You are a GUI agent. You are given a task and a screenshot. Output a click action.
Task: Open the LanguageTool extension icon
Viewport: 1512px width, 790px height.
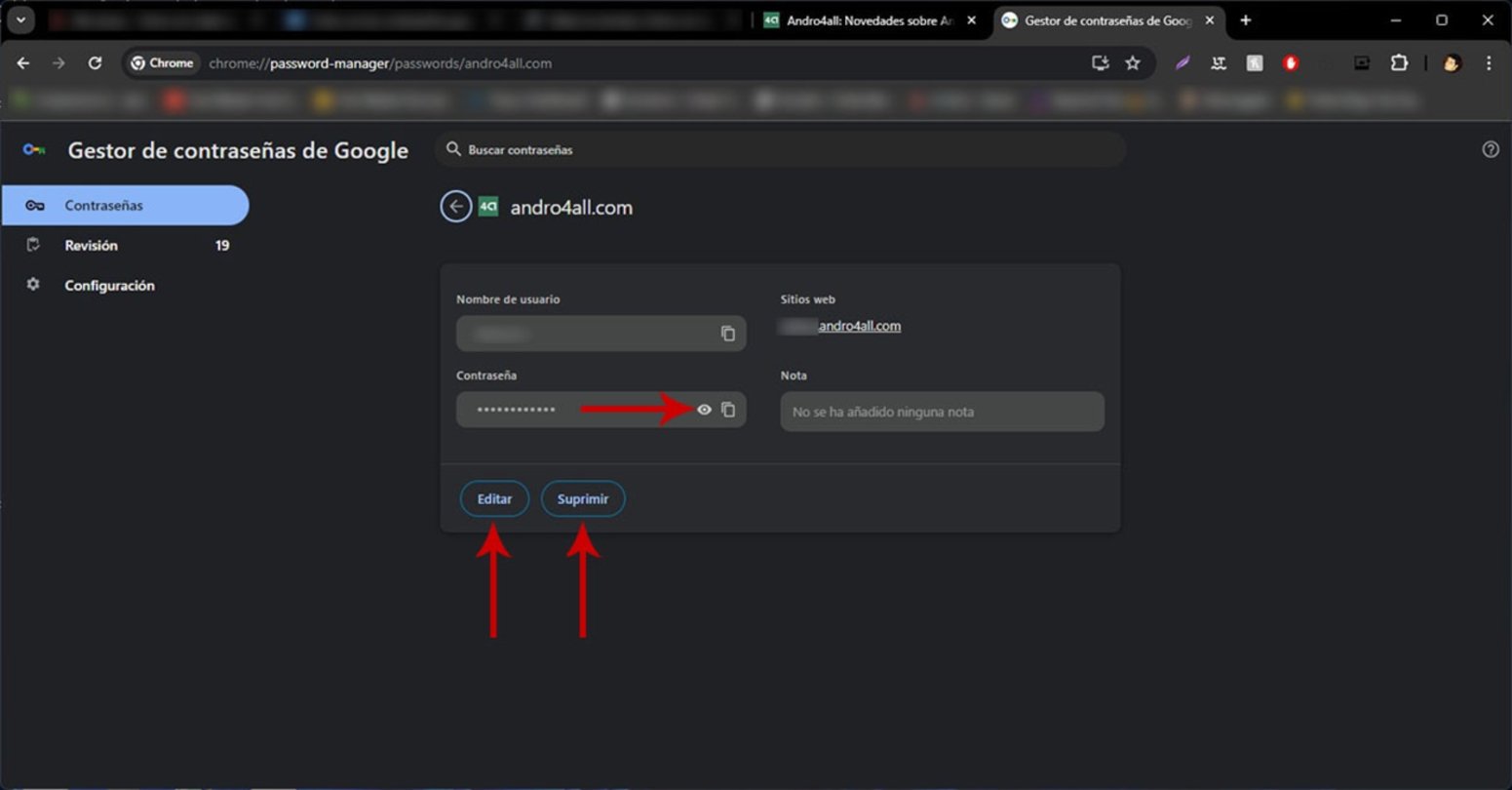pyautogui.click(x=1219, y=63)
